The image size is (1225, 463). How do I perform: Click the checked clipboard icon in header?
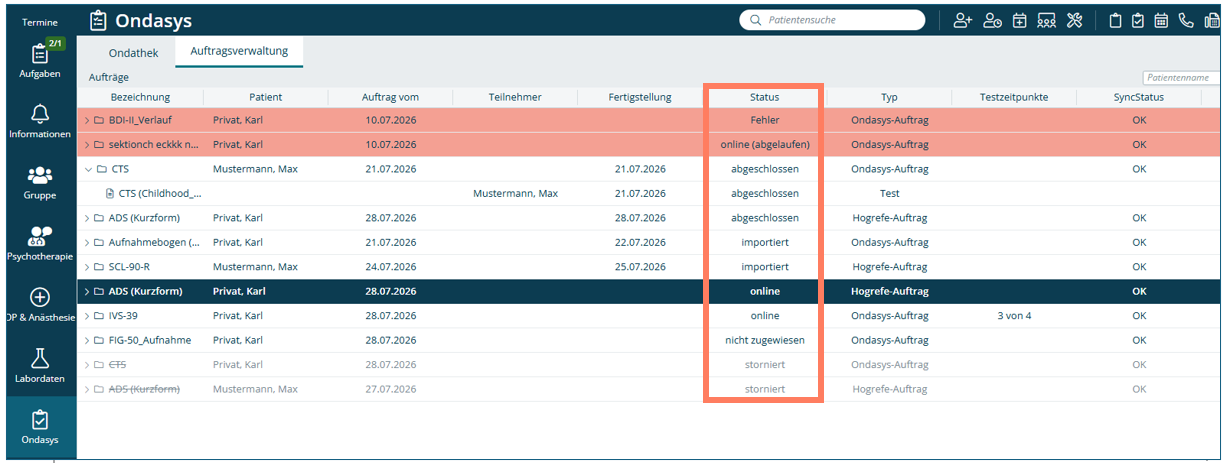coord(1138,20)
